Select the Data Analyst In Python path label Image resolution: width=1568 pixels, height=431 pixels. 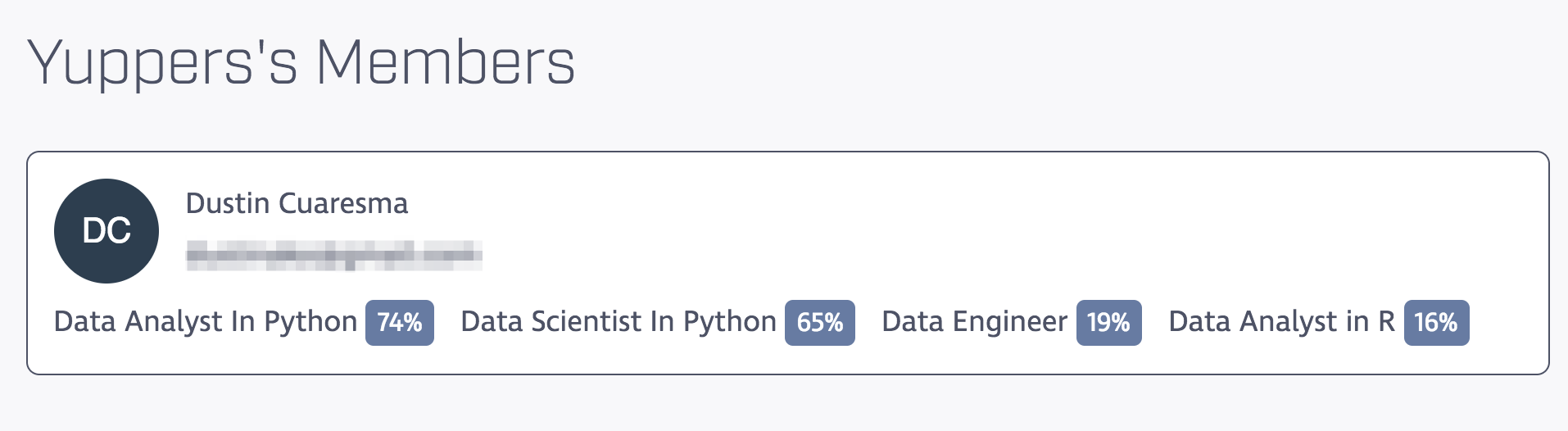tap(205, 322)
